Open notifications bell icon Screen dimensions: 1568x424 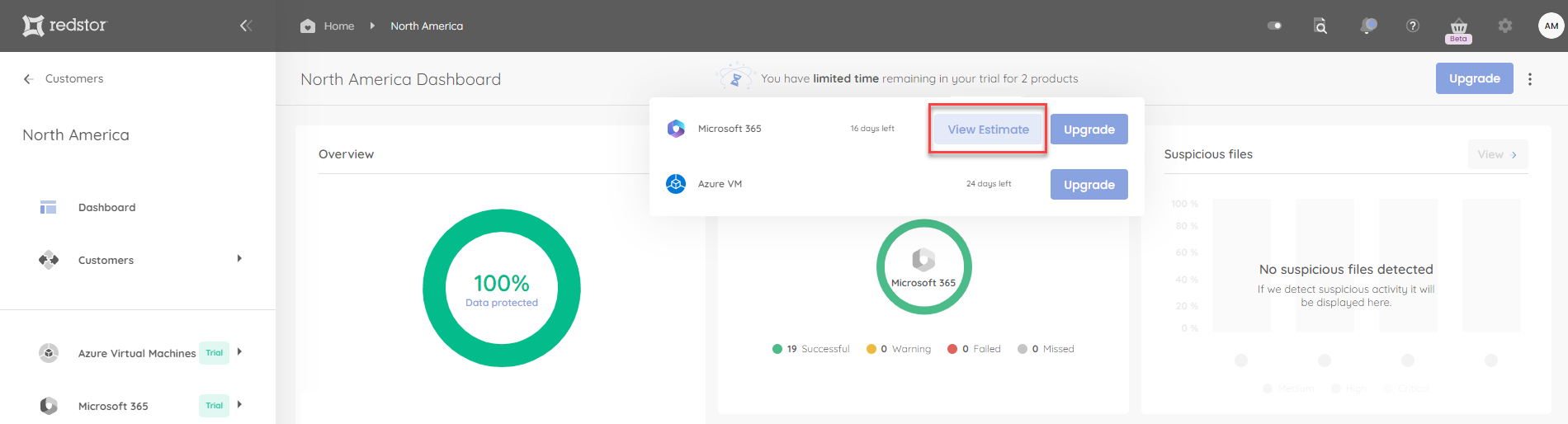coord(1368,26)
